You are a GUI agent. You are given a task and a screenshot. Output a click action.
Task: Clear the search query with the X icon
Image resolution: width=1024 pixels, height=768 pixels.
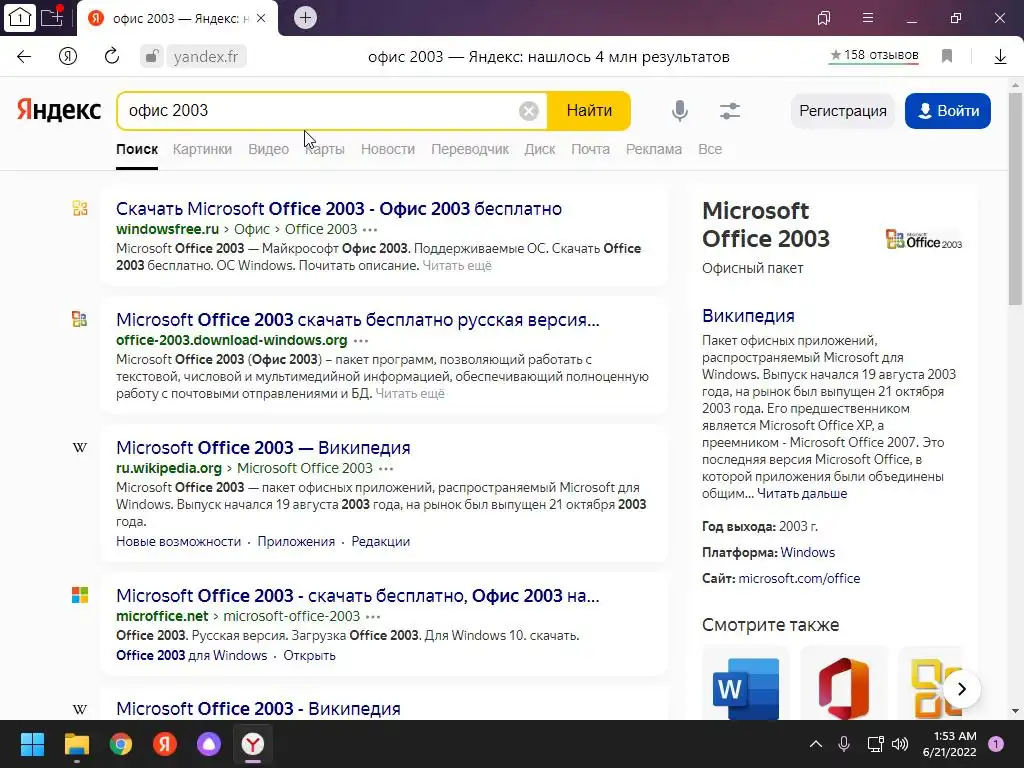pyautogui.click(x=528, y=111)
